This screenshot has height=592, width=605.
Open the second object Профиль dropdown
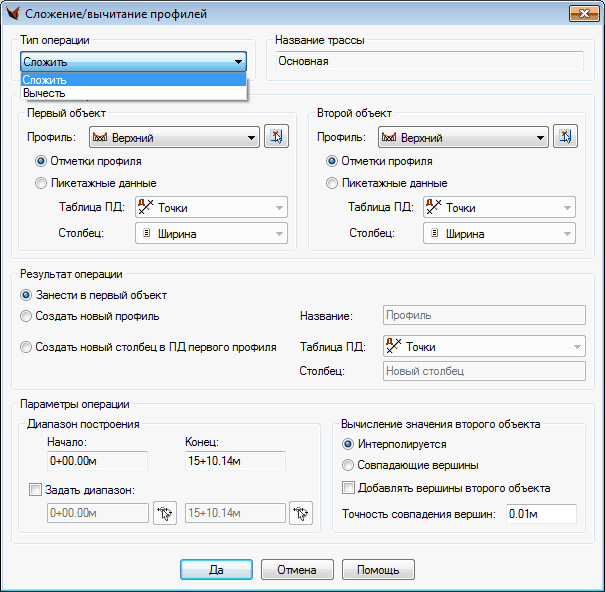pyautogui.click(x=540, y=138)
